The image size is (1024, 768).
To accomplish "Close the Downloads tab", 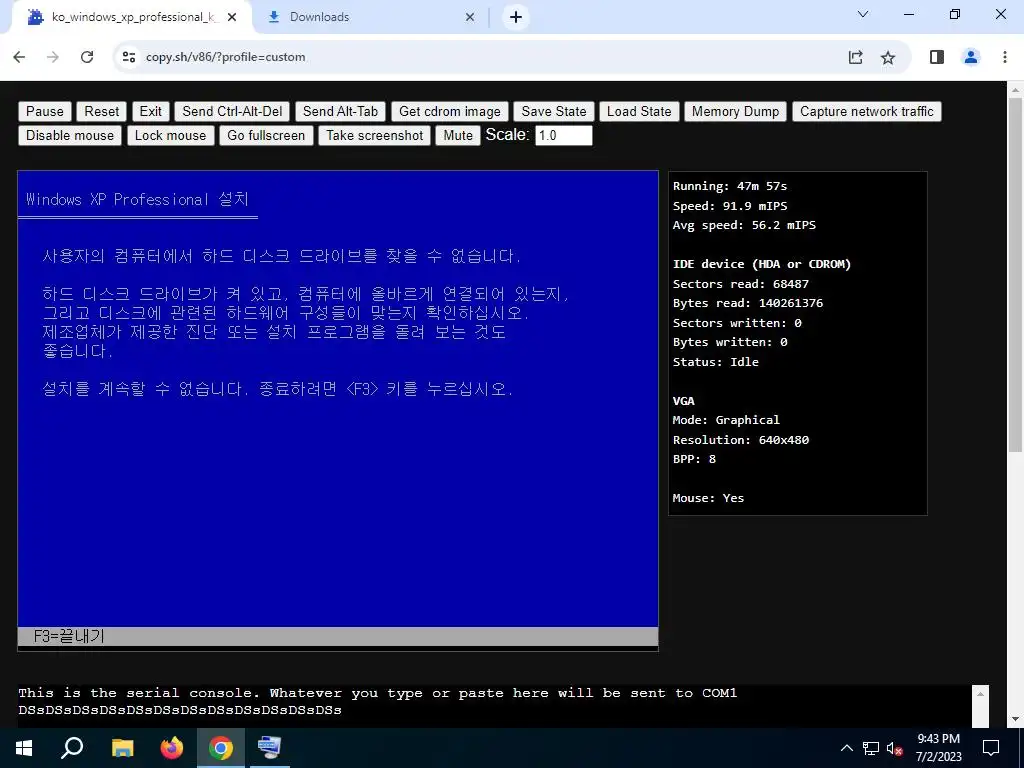I will (470, 17).
